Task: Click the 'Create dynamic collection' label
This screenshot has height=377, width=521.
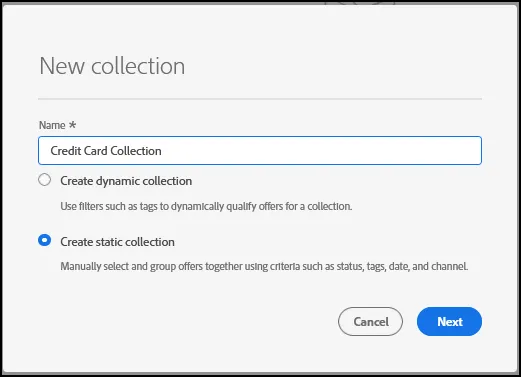Action: click(126, 181)
